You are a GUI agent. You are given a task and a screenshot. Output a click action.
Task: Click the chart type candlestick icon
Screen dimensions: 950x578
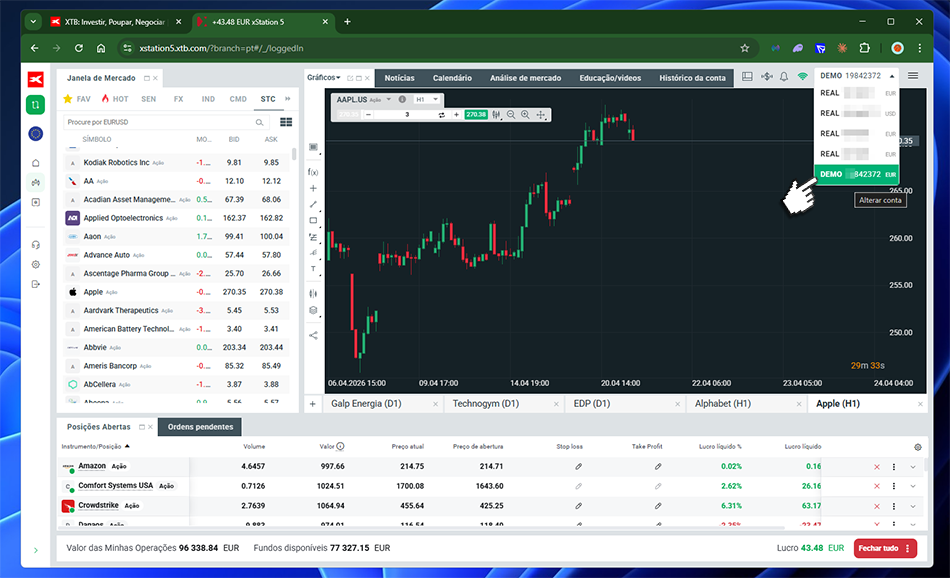pos(496,115)
